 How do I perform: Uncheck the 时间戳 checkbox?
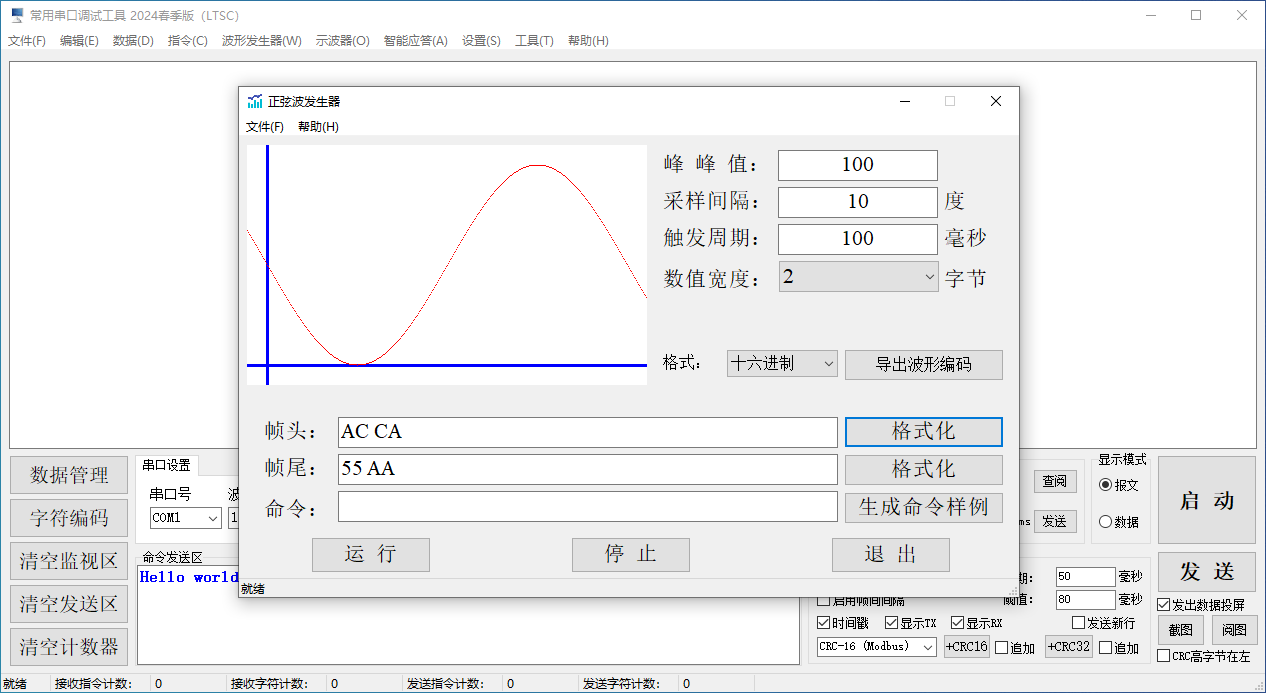tap(824, 623)
